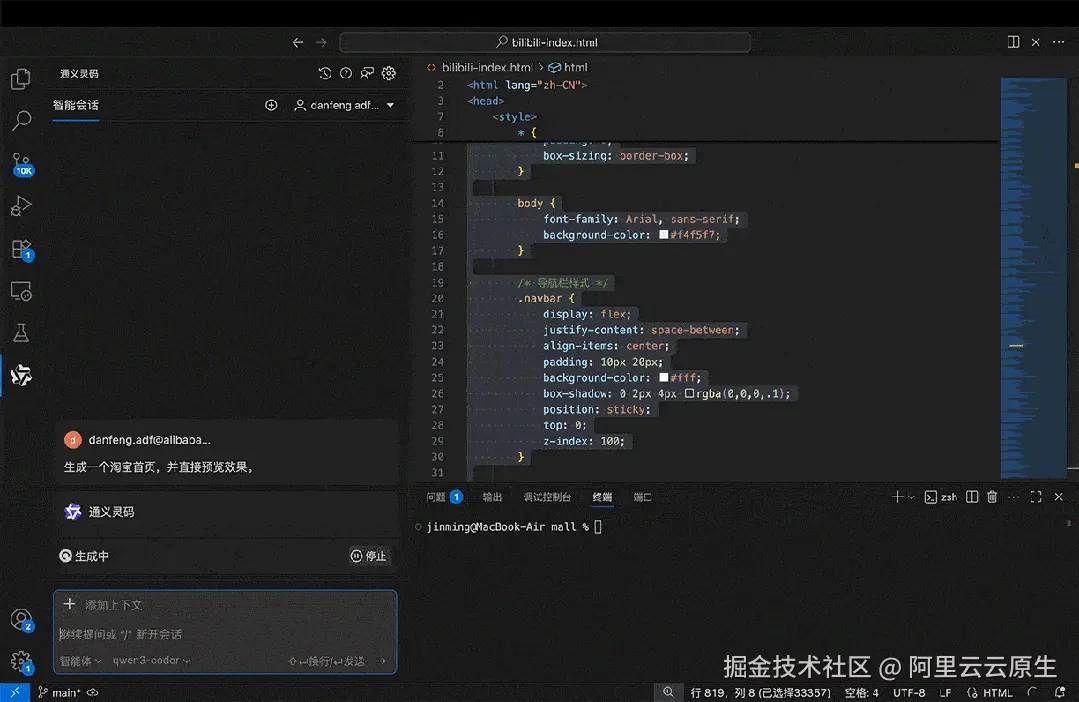
Task: Split the terminal panel
Action: tap(972, 497)
